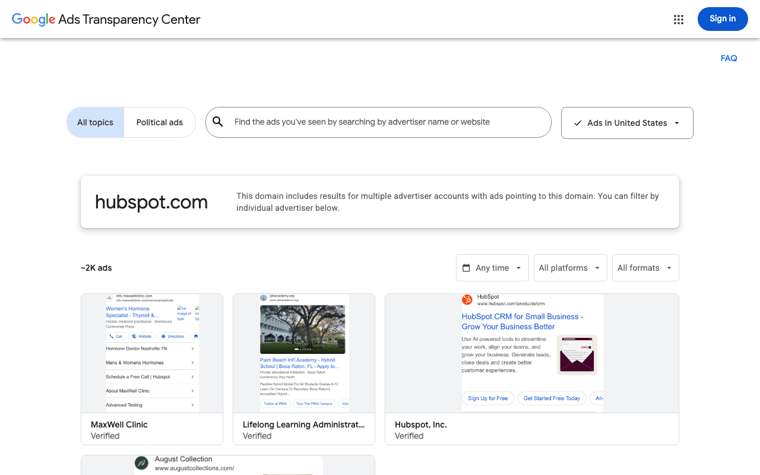Select the All topics tab

(95, 122)
